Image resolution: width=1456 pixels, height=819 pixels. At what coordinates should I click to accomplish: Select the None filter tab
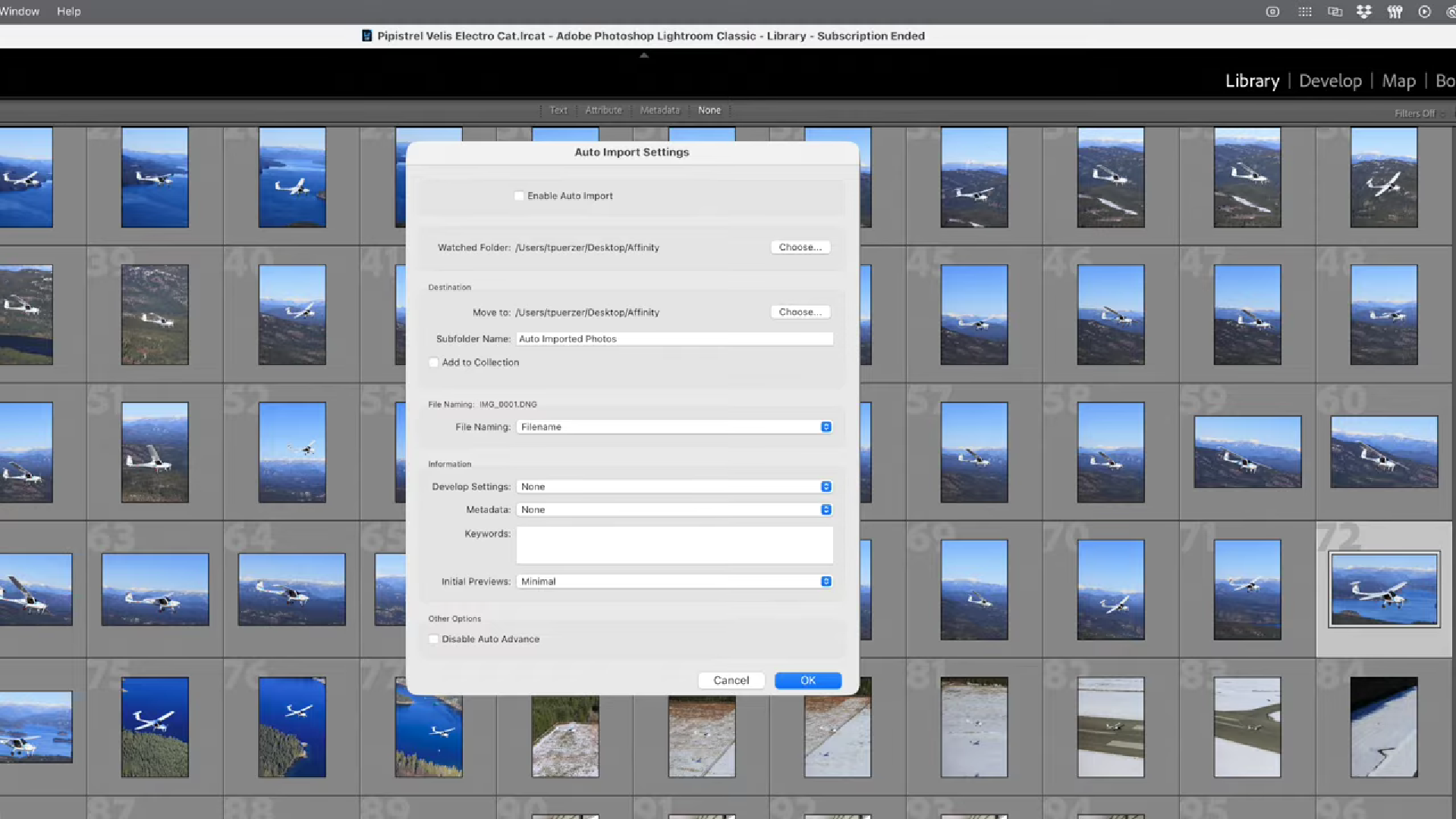[709, 110]
